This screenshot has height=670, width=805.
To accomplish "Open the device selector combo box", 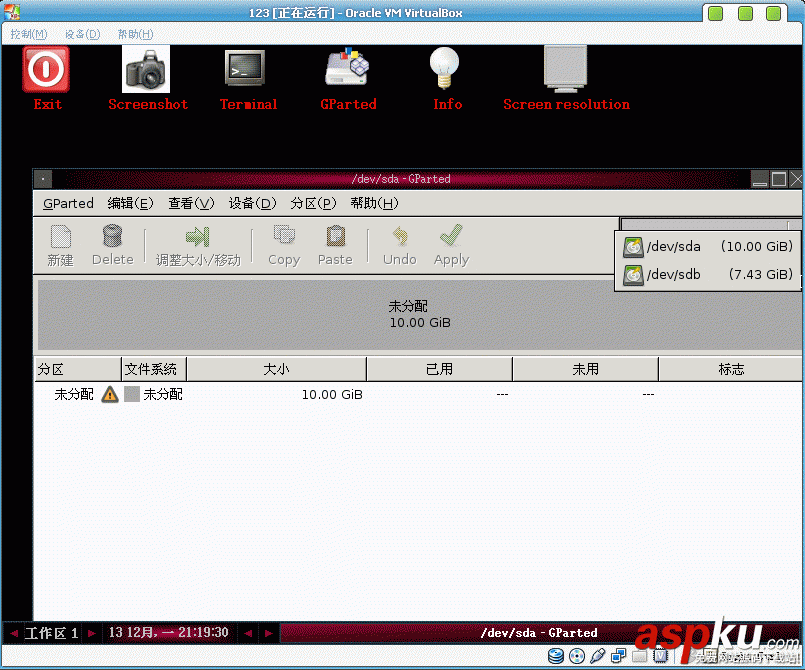I will point(711,224).
